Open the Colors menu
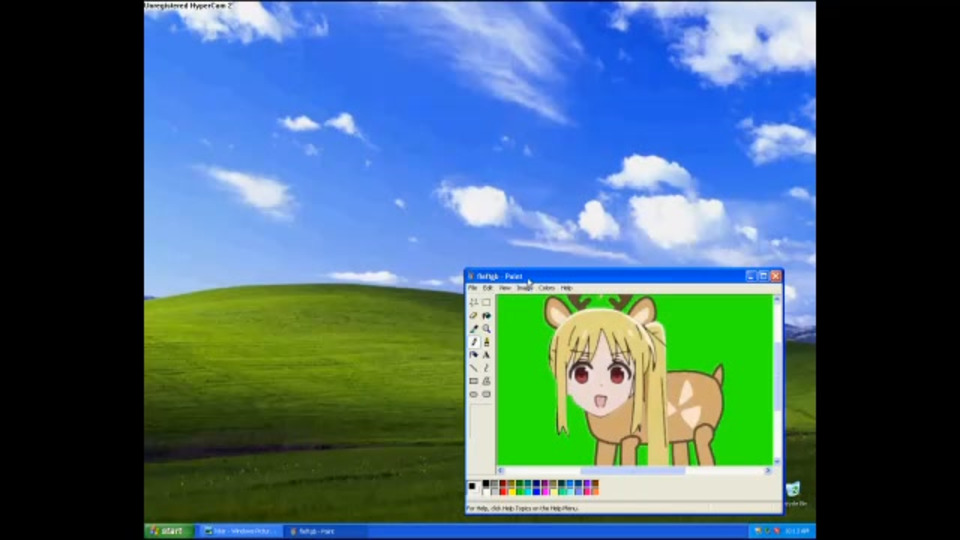Viewport: 960px width, 540px height. tap(547, 288)
